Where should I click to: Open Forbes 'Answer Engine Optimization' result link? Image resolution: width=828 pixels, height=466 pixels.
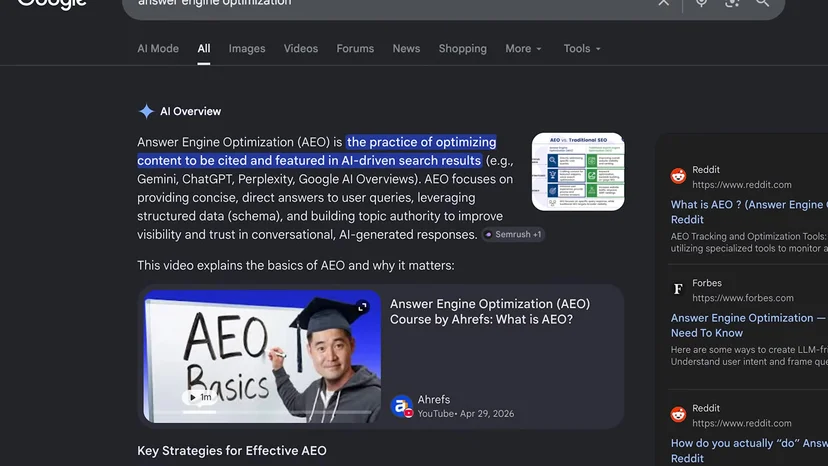point(749,325)
